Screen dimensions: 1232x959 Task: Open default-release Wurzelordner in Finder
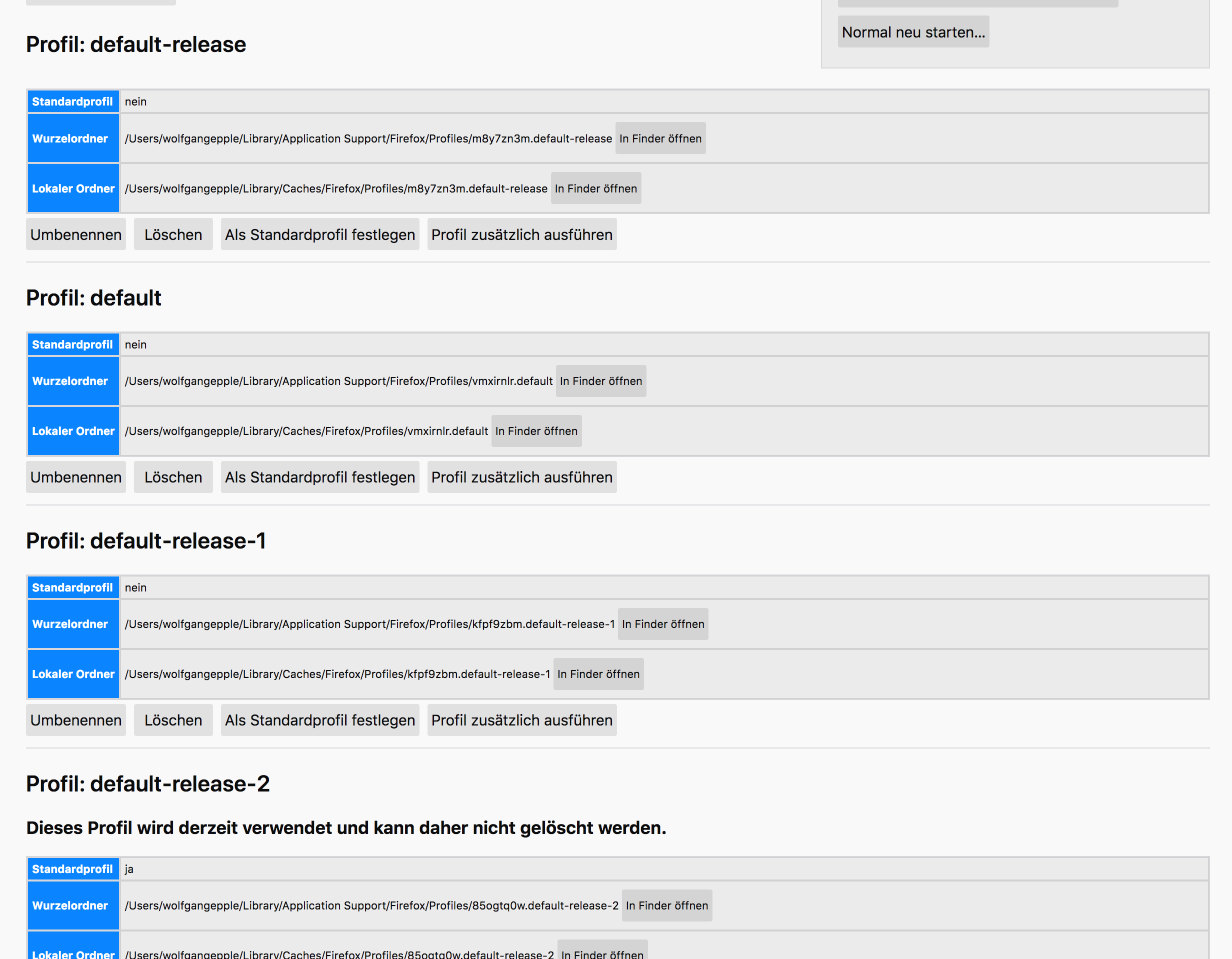point(660,138)
